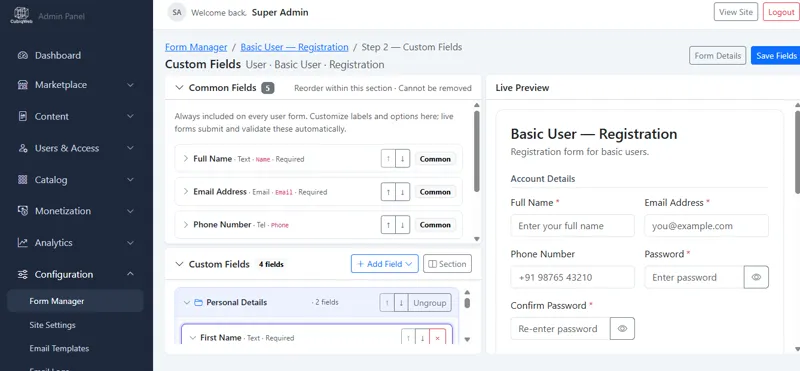This screenshot has height=371, width=800.
Task: Open Form Manager in sidebar
Action: (x=76, y=301)
